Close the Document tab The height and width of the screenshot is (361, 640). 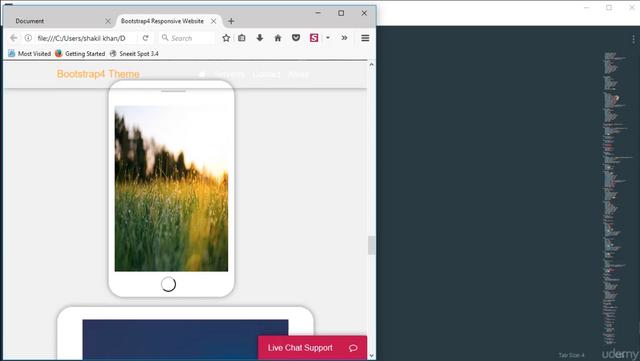(x=108, y=21)
